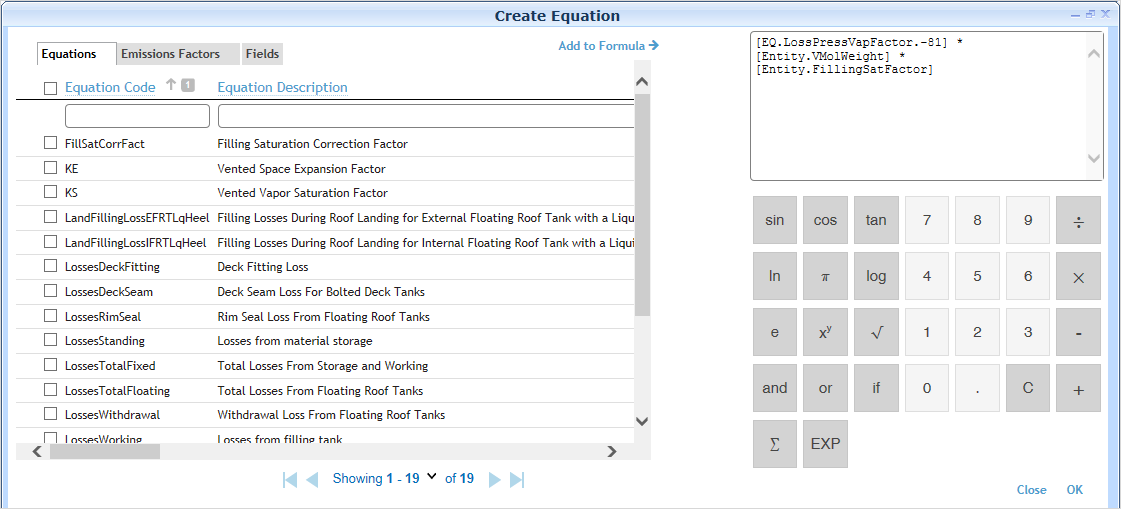The height and width of the screenshot is (509, 1121).
Task: Click digit 9 on the keypad
Action: [x=1028, y=220]
